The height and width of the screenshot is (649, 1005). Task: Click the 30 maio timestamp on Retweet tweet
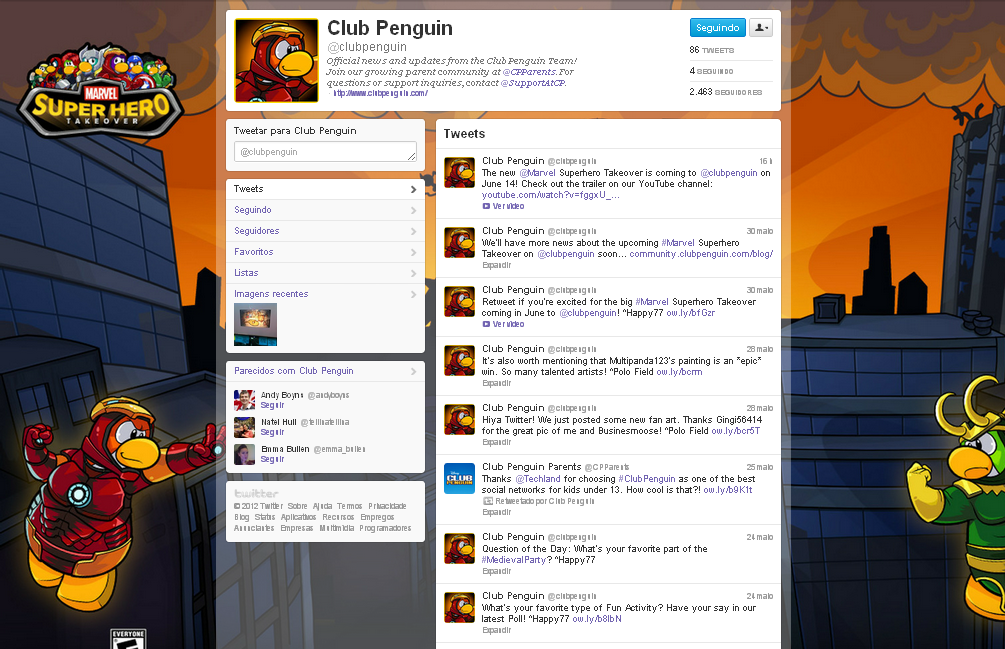(760, 290)
